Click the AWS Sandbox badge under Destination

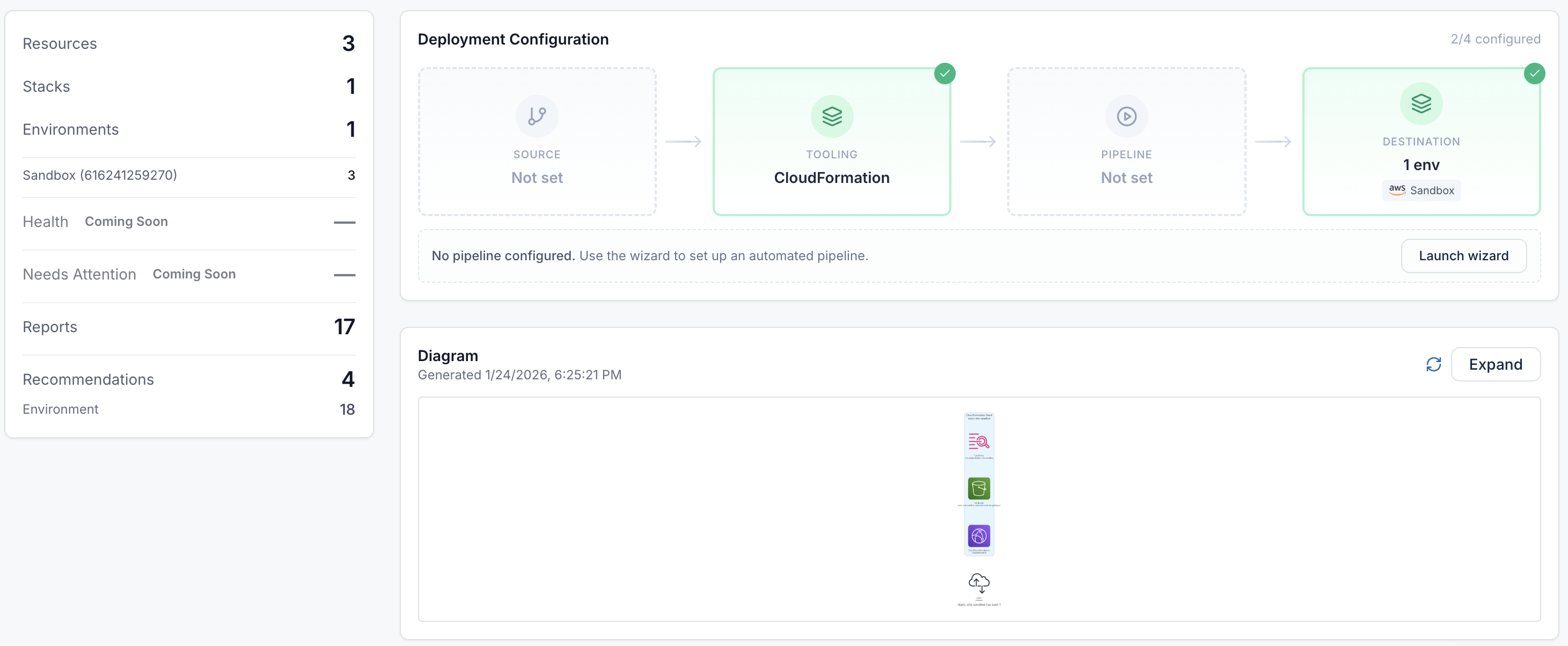pos(1420,190)
